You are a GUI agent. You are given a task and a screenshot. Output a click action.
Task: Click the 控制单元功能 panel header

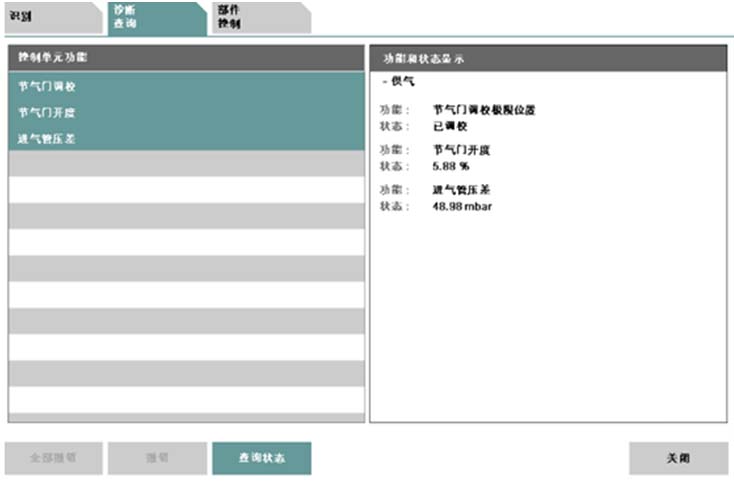pos(185,58)
